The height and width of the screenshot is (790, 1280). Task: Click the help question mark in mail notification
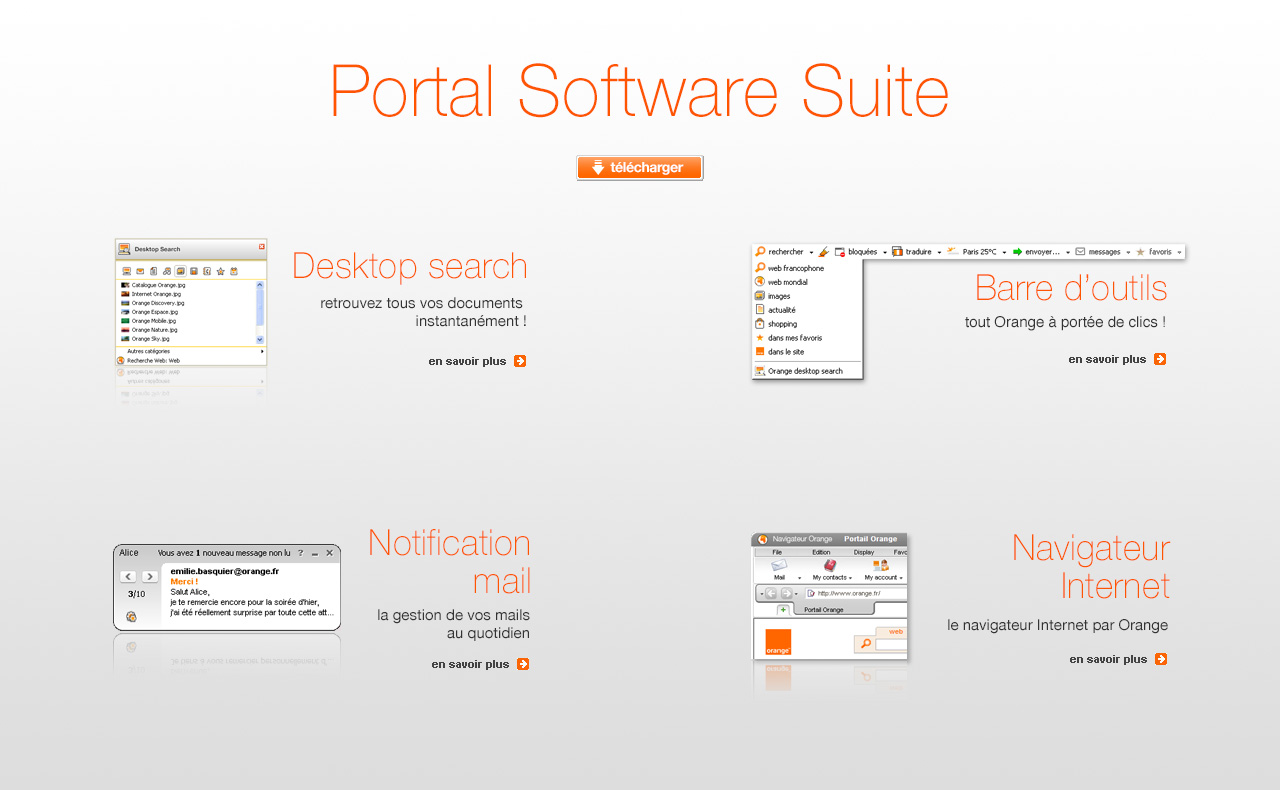pyautogui.click(x=300, y=553)
